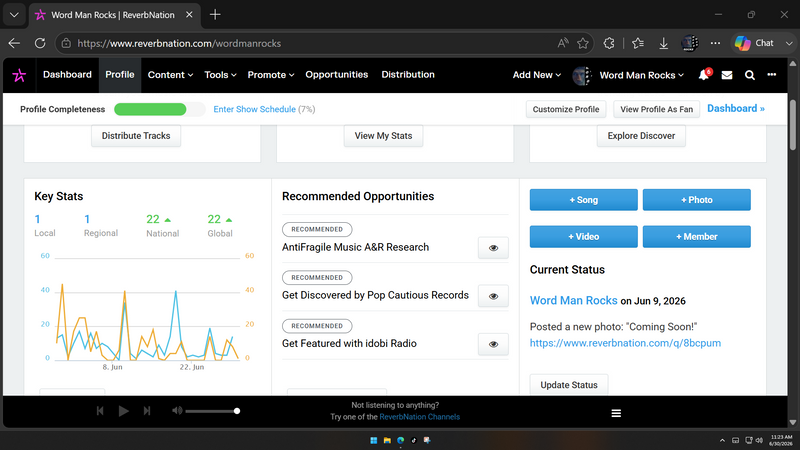Skip to next track in player
Viewport: 800px width, 450px height.
pos(147,411)
